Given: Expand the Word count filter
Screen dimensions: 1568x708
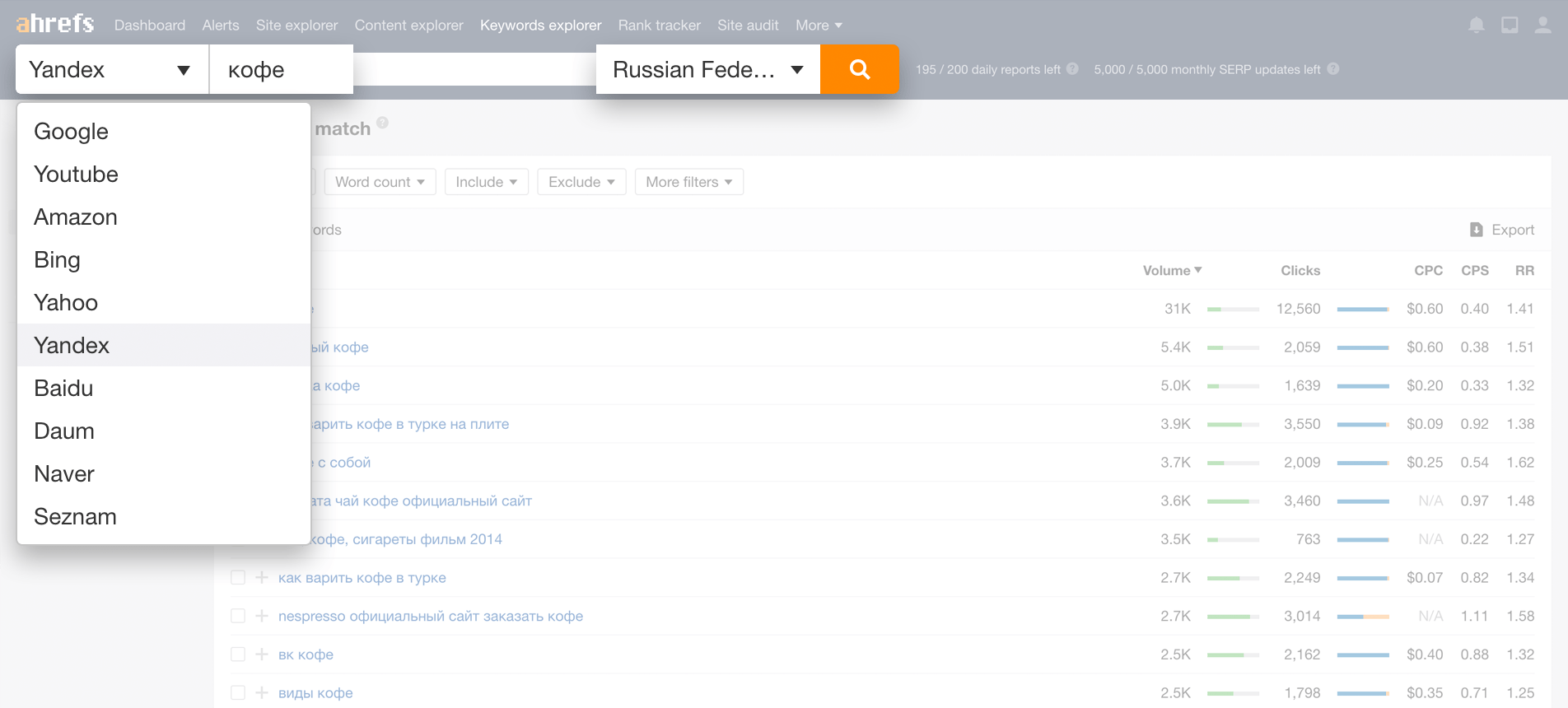Looking at the screenshot, I should coord(380,182).
